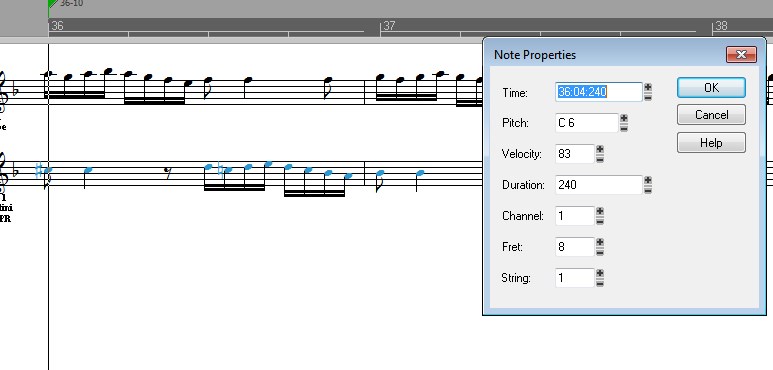Select the String value field
Screen dimensions: 773x370
(575, 278)
